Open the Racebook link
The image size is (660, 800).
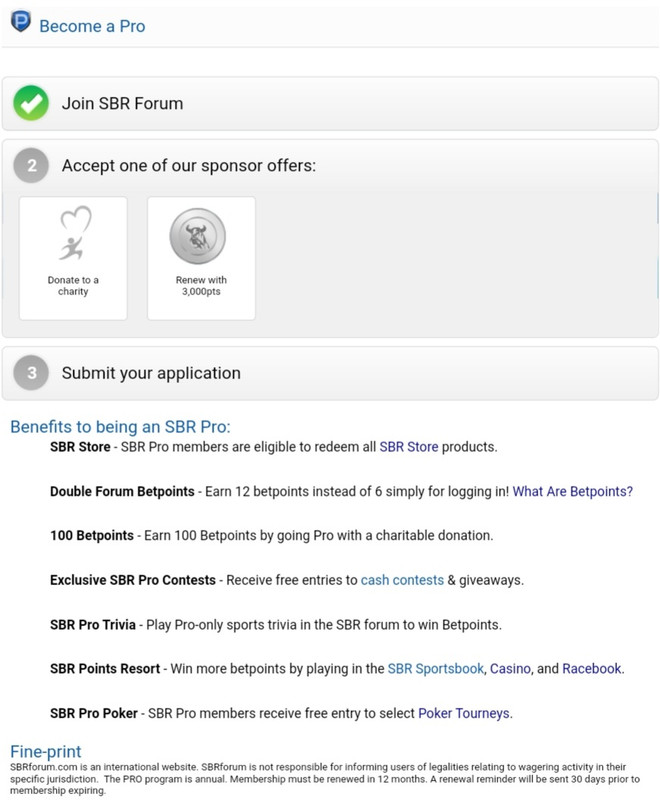point(592,669)
